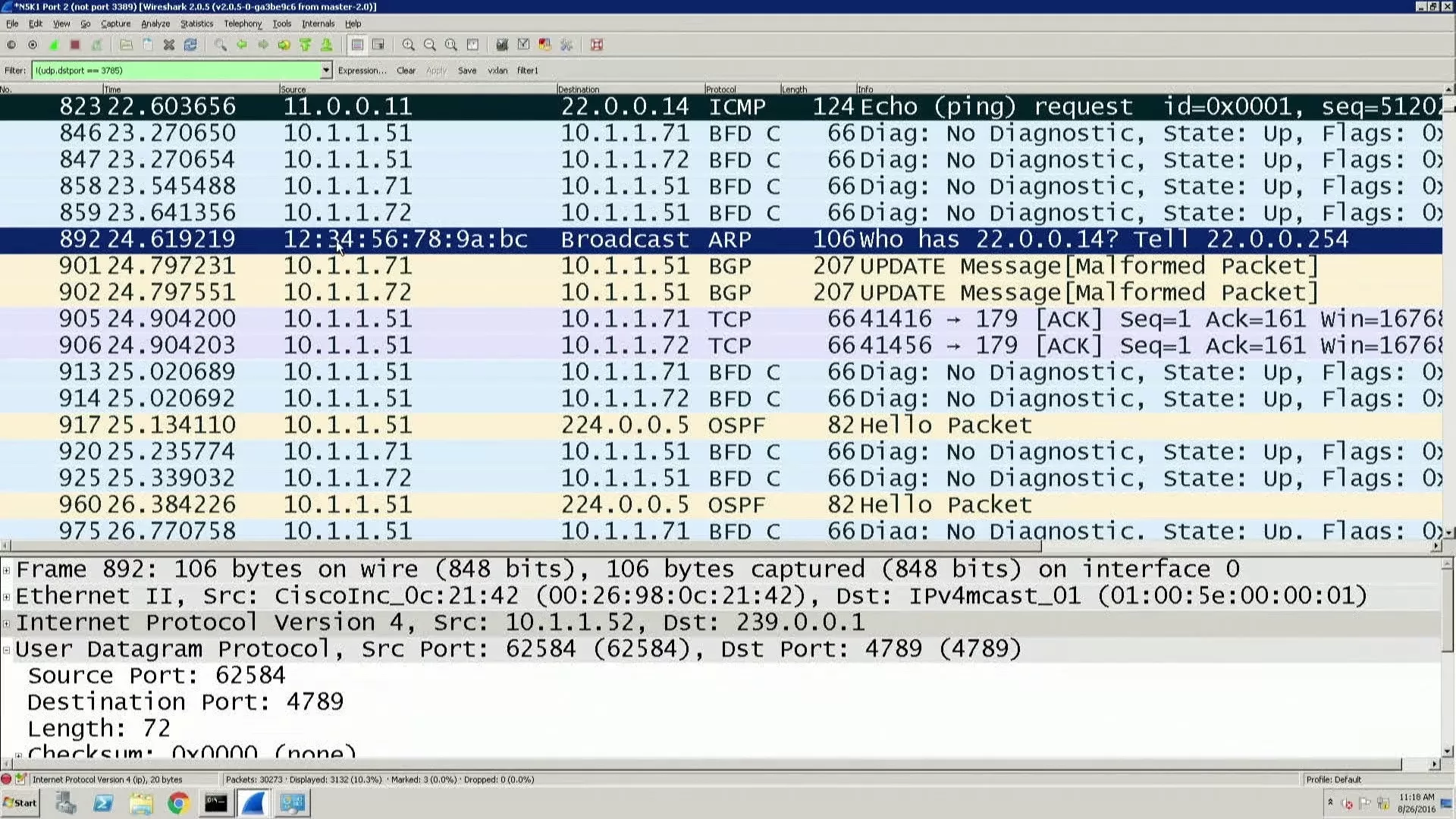
Task: Expand the Frame 892 tree node
Action: tap(7, 570)
